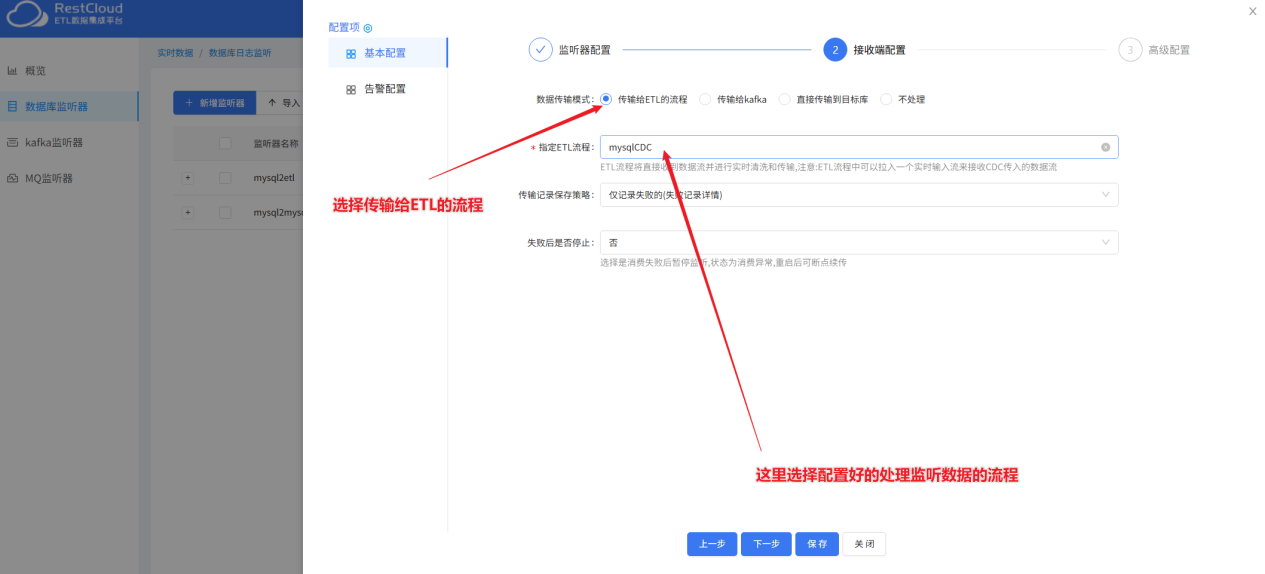
Task: Click the kafka监听器 sidebar icon
Action: (x=13, y=142)
